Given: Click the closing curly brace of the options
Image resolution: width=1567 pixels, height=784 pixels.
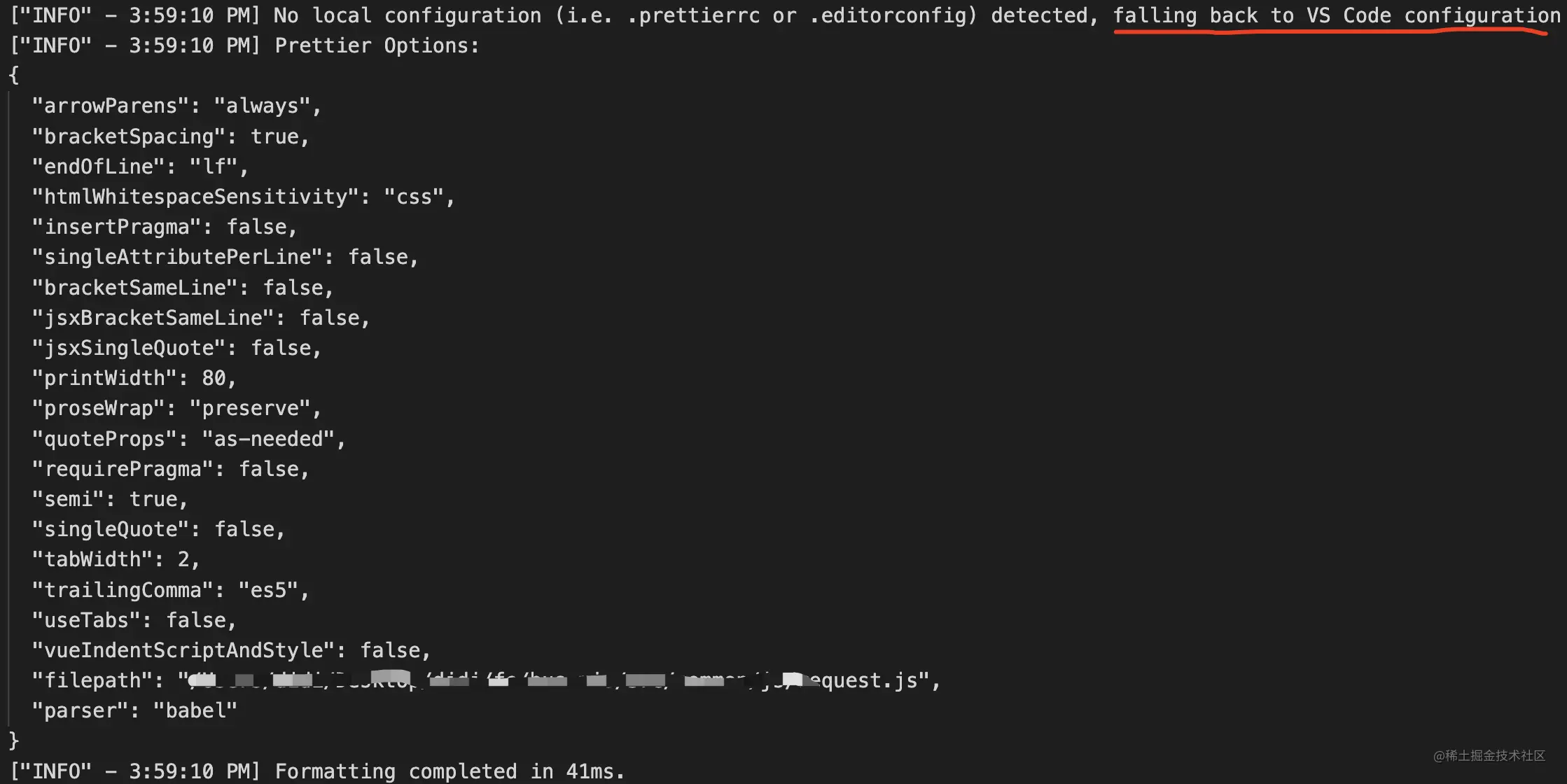Looking at the screenshot, I should coord(14,740).
